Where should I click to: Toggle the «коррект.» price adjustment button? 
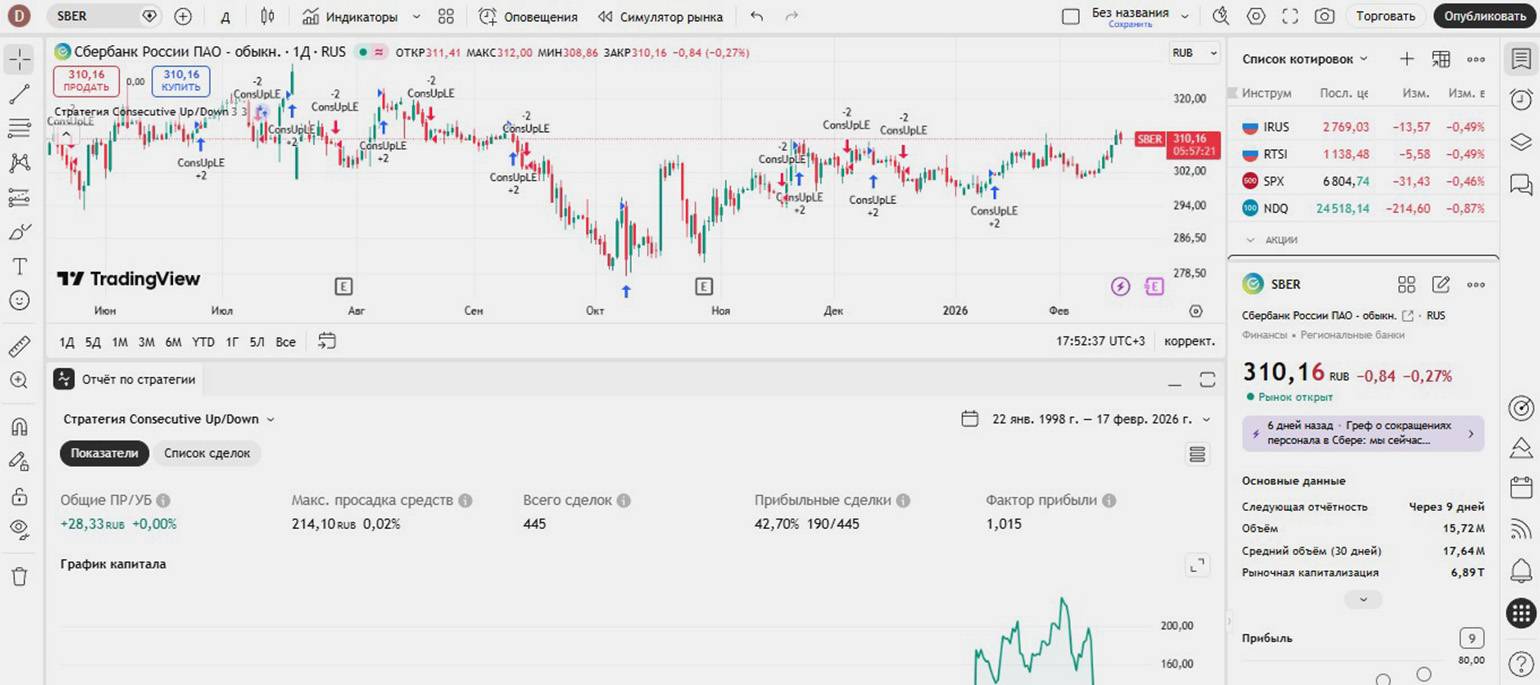pyautogui.click(x=1189, y=341)
